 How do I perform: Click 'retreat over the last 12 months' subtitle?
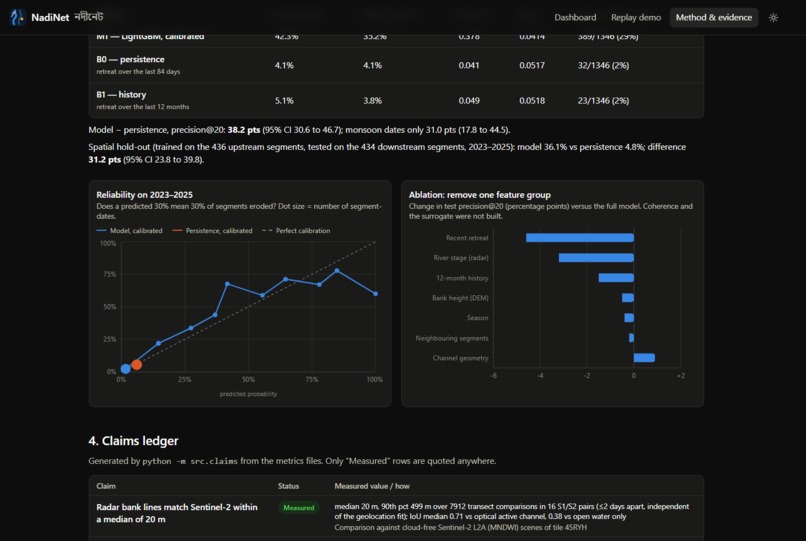point(142,107)
